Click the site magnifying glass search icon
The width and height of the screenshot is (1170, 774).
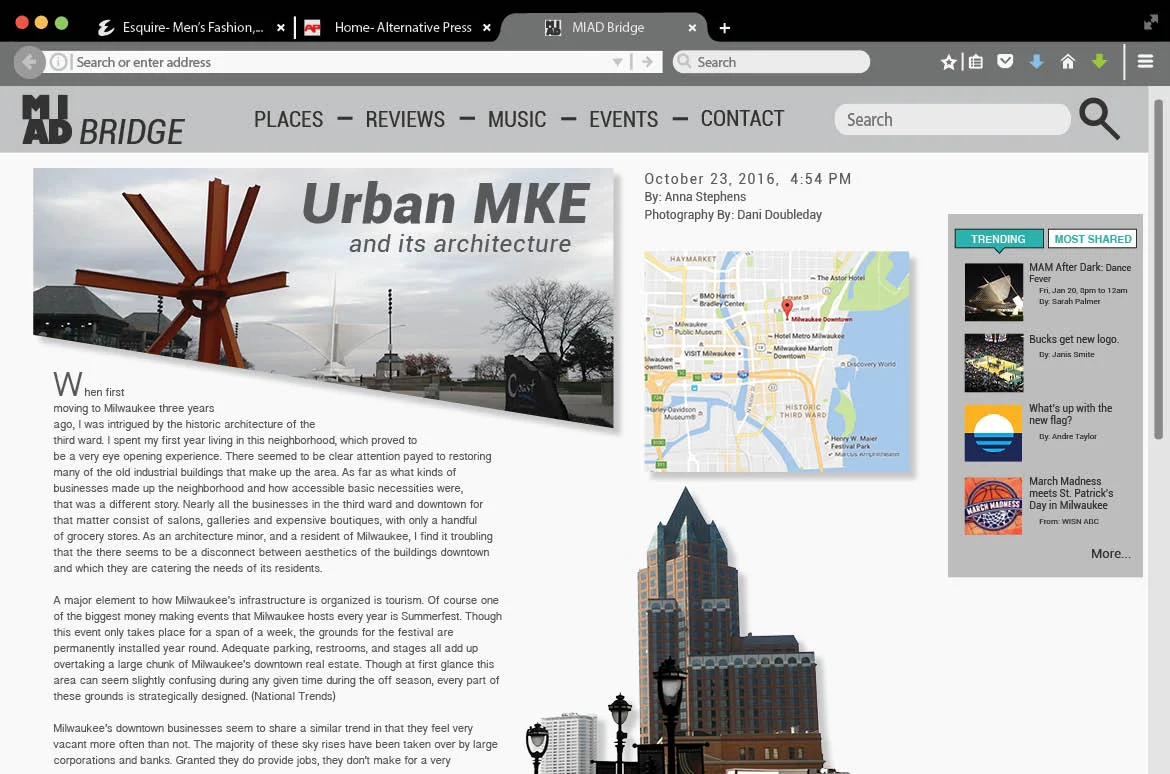1099,119
